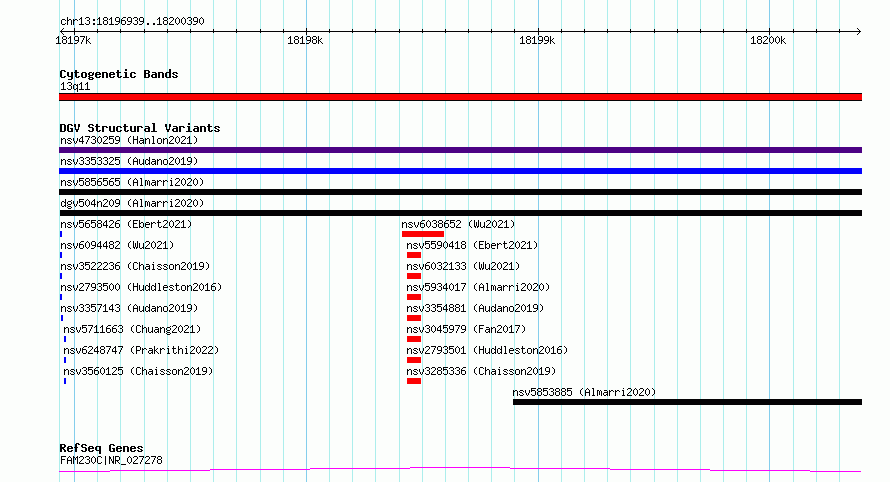Click the right arrowhead of the ruler

(859, 31)
